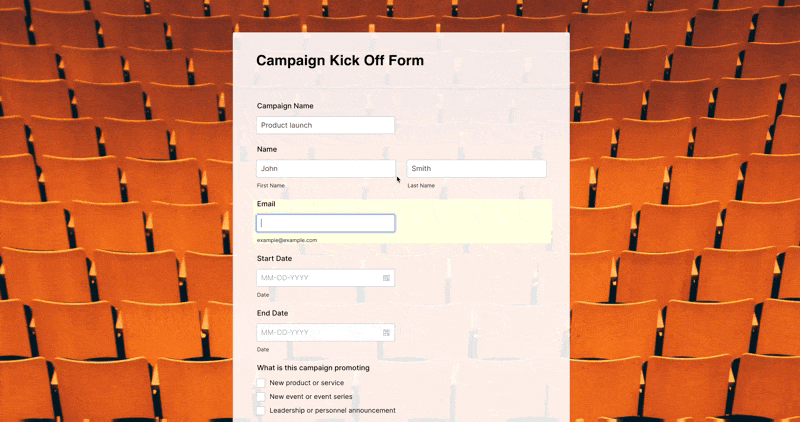Click the Campaign Name field containing Product launch
Image resolution: width=800 pixels, height=422 pixels.
tap(325, 125)
